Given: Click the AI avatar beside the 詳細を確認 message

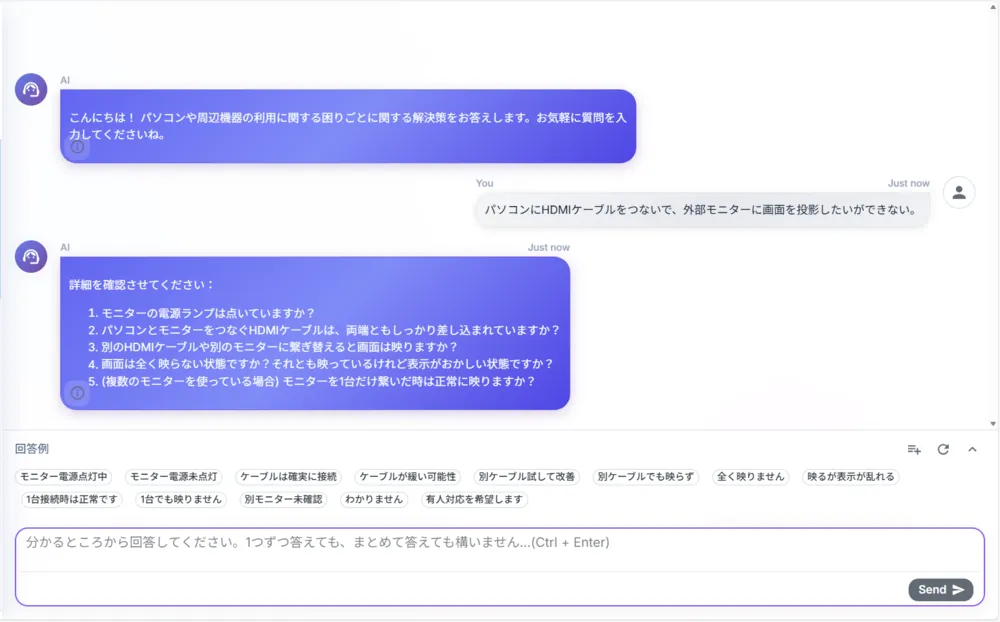Looking at the screenshot, I should coord(31,256).
